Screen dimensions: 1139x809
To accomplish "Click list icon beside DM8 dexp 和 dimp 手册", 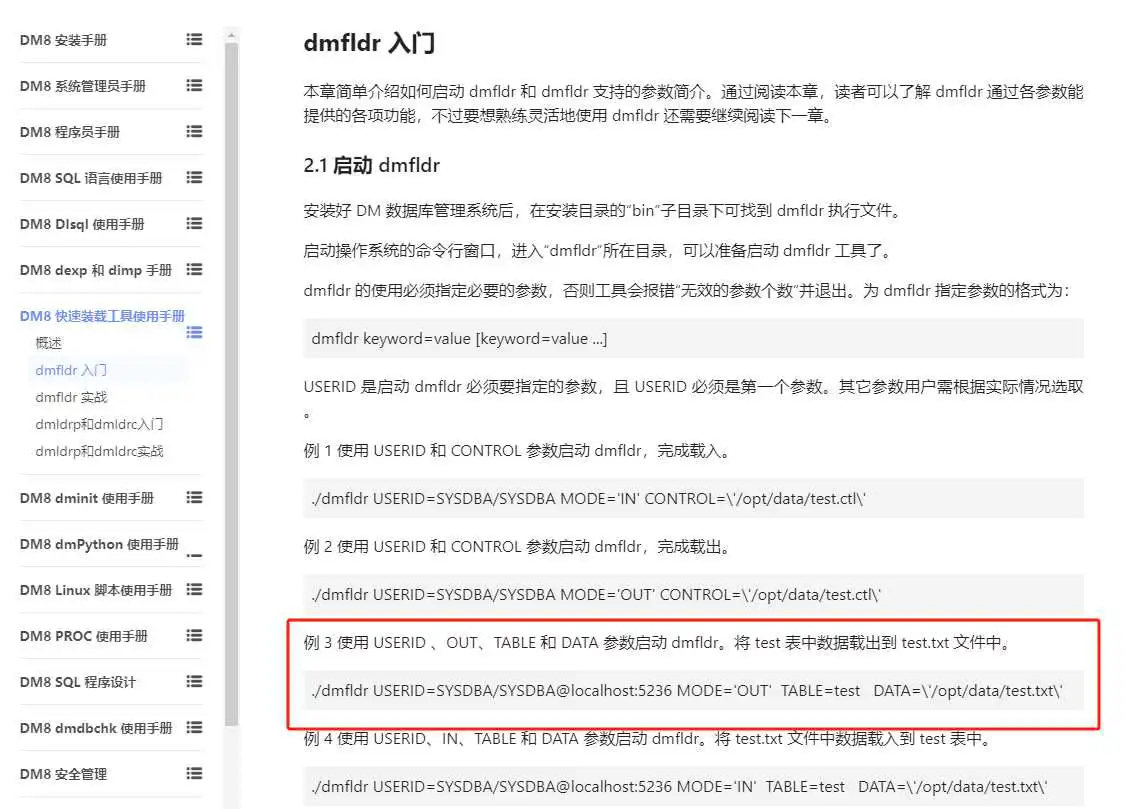I will click(x=194, y=270).
